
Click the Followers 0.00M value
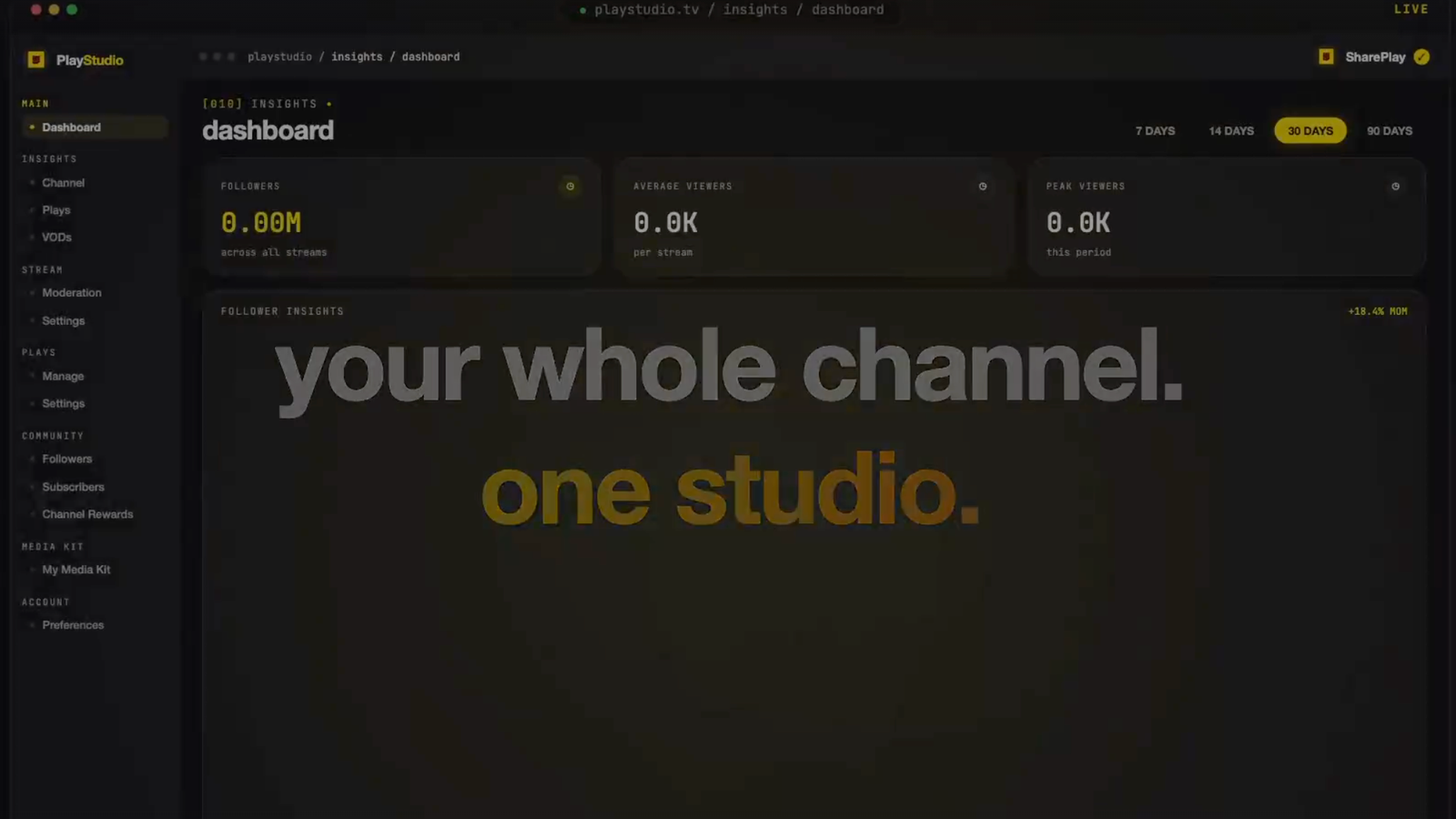(x=261, y=223)
